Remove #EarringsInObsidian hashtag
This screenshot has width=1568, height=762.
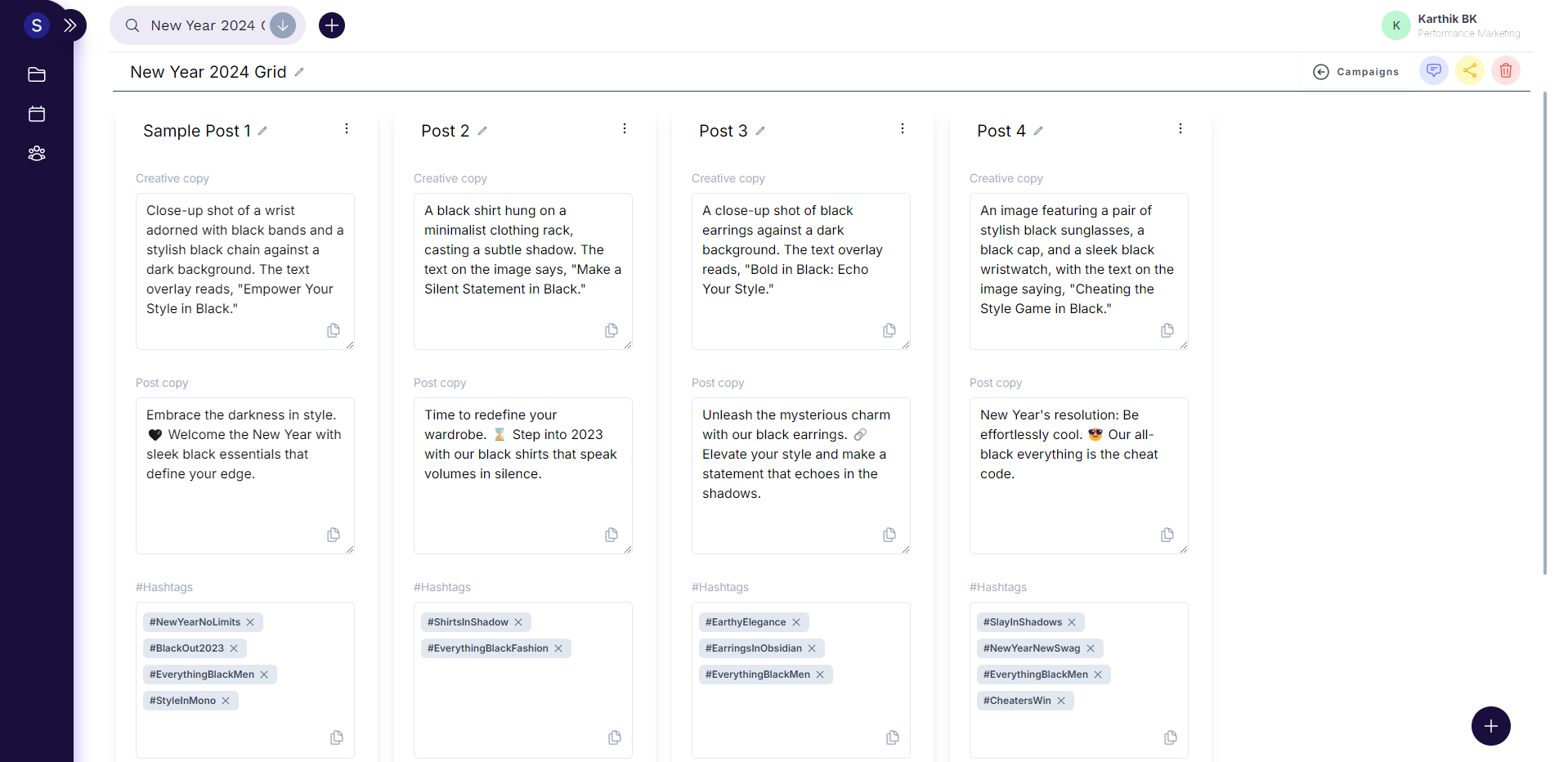click(812, 648)
